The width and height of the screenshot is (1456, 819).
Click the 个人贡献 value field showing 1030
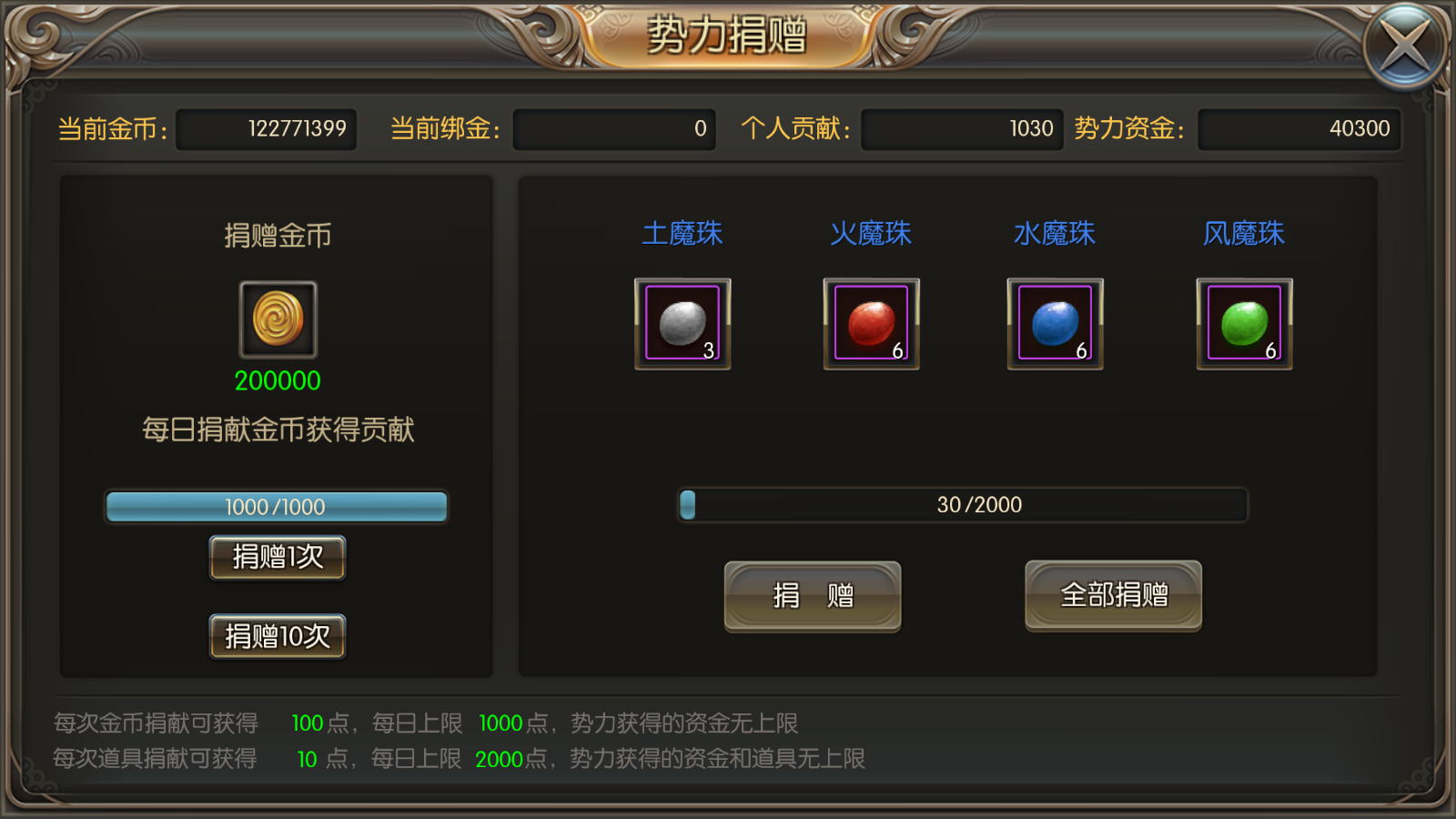(962, 129)
